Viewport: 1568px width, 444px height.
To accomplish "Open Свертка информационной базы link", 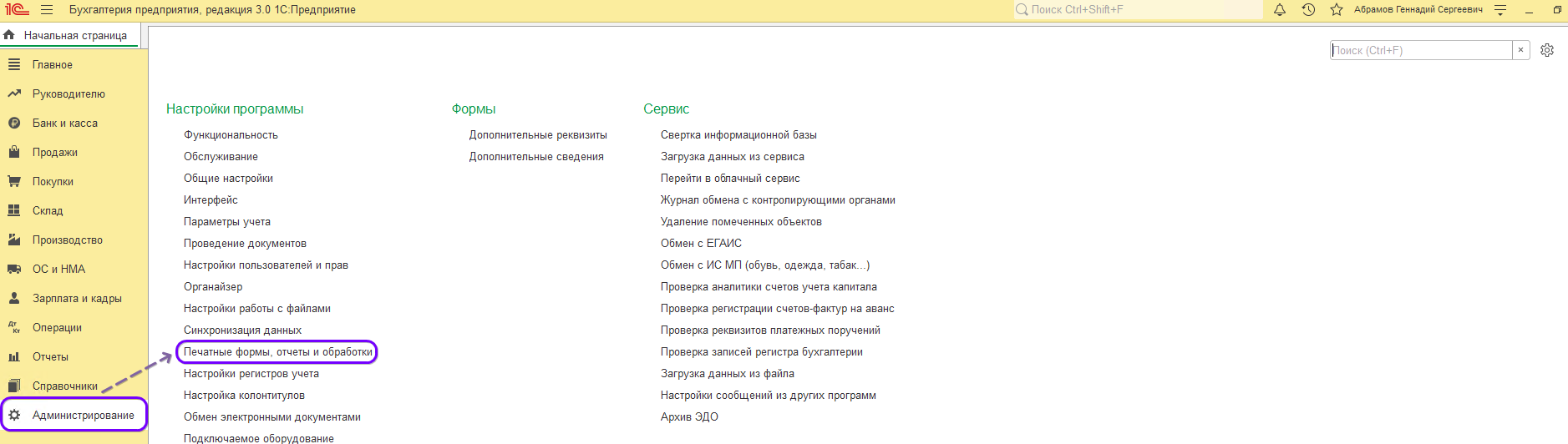I will pos(738,134).
